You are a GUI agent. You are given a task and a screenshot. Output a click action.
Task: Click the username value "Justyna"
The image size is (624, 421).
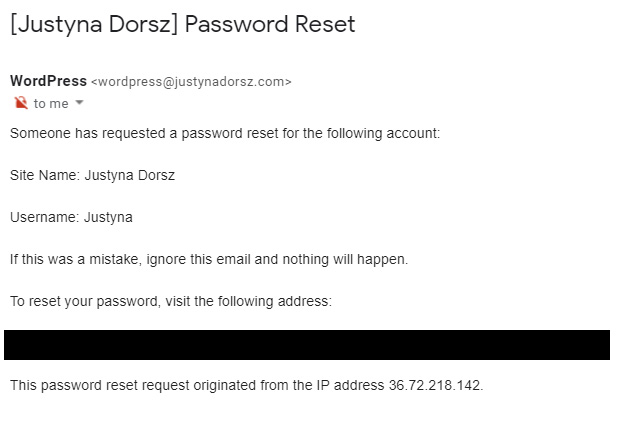coord(108,218)
